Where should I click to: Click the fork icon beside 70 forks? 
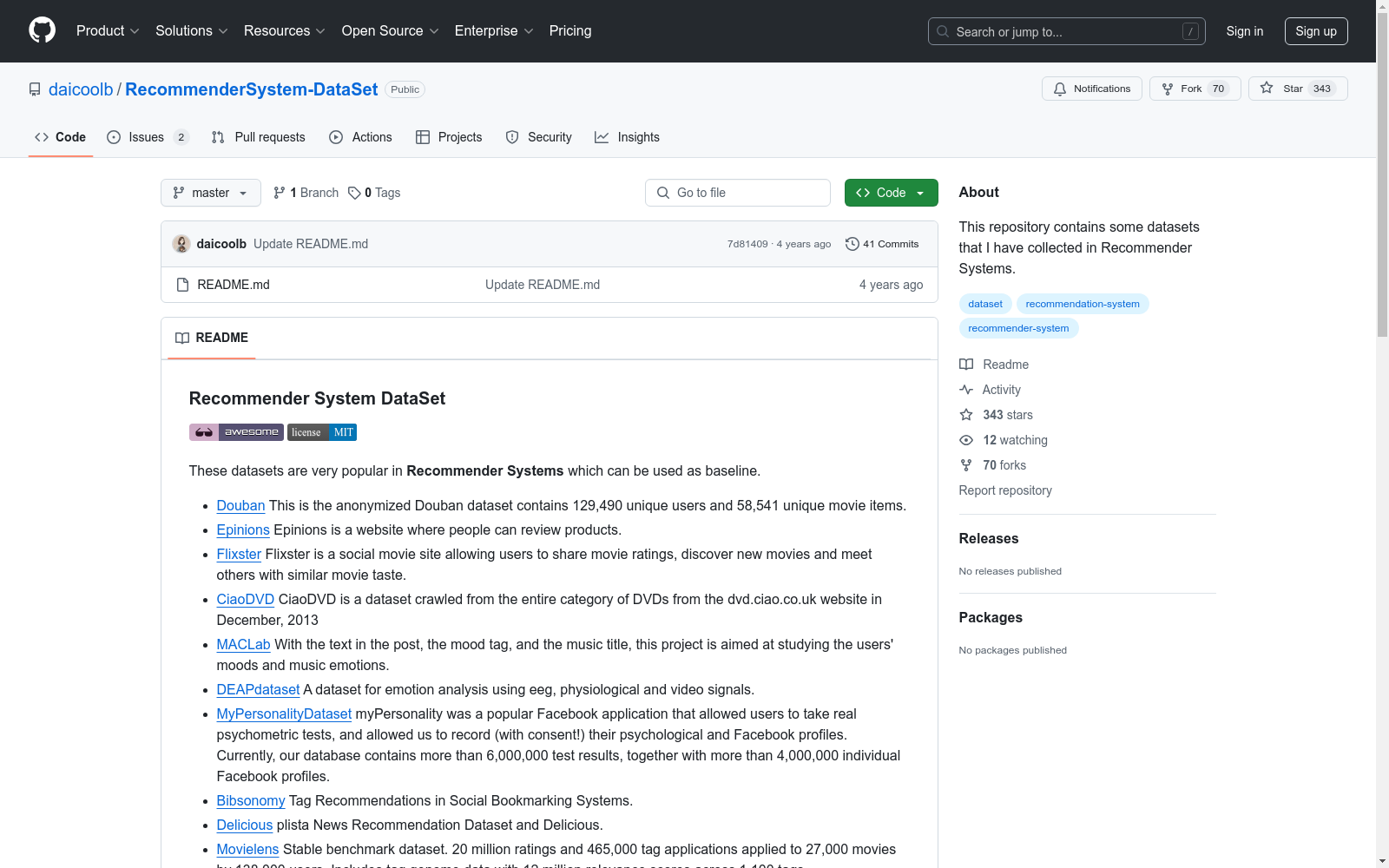pyautogui.click(x=966, y=465)
